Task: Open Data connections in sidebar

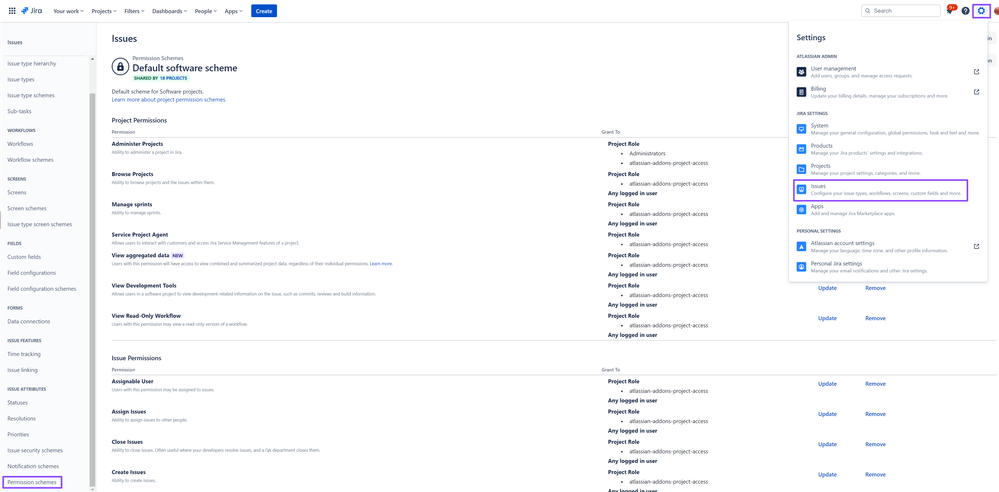Action: pos(28,321)
